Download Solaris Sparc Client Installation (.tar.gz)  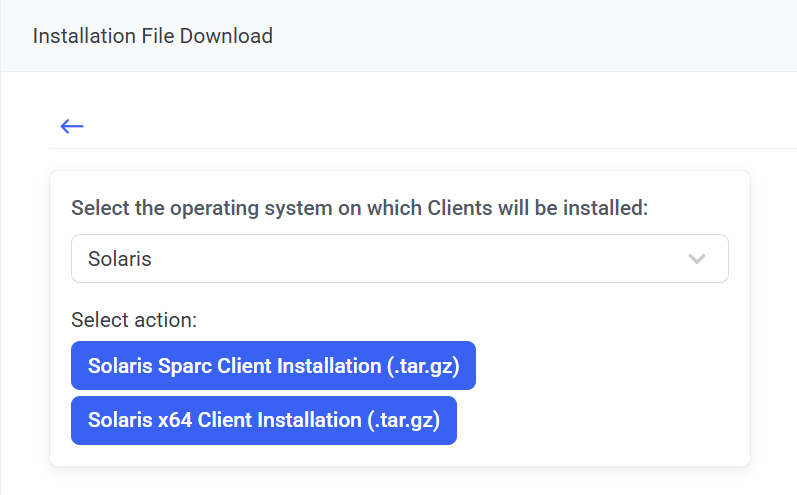tap(273, 366)
